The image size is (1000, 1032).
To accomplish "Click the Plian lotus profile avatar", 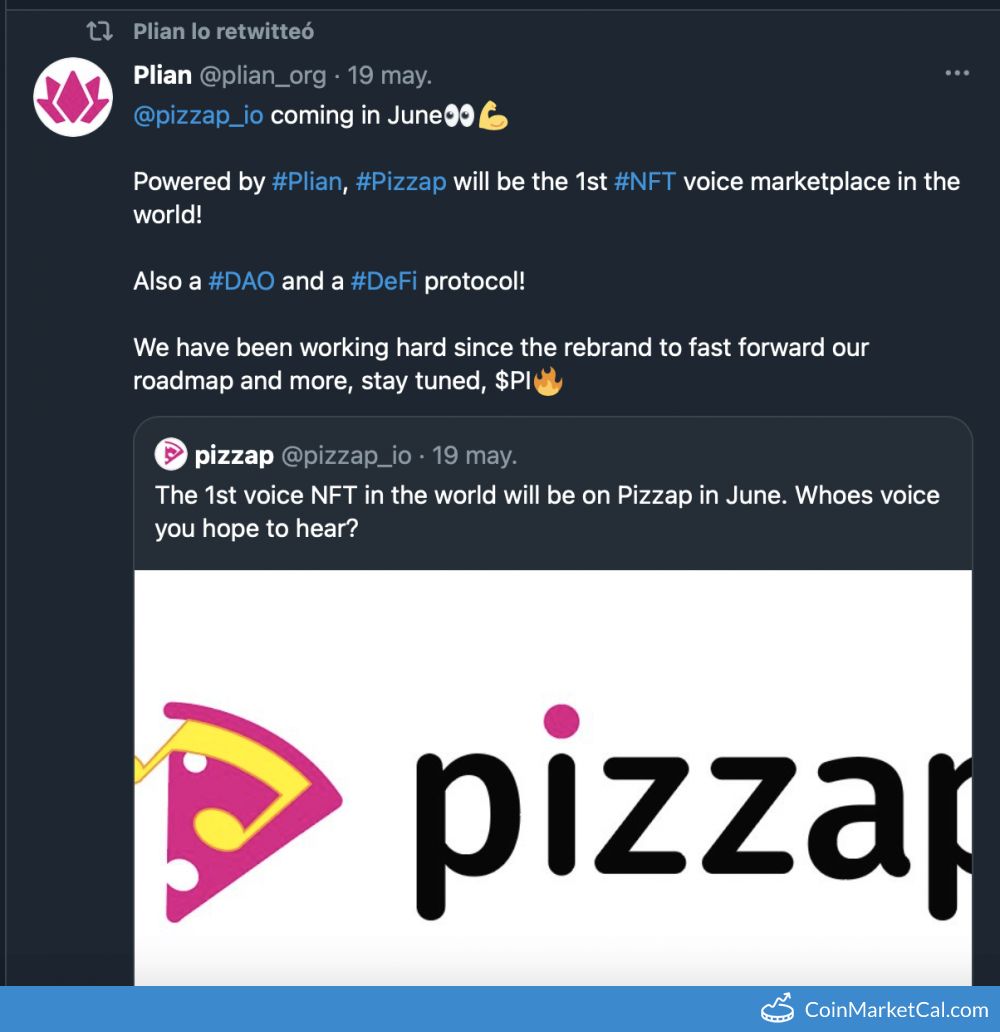I will 72,97.
